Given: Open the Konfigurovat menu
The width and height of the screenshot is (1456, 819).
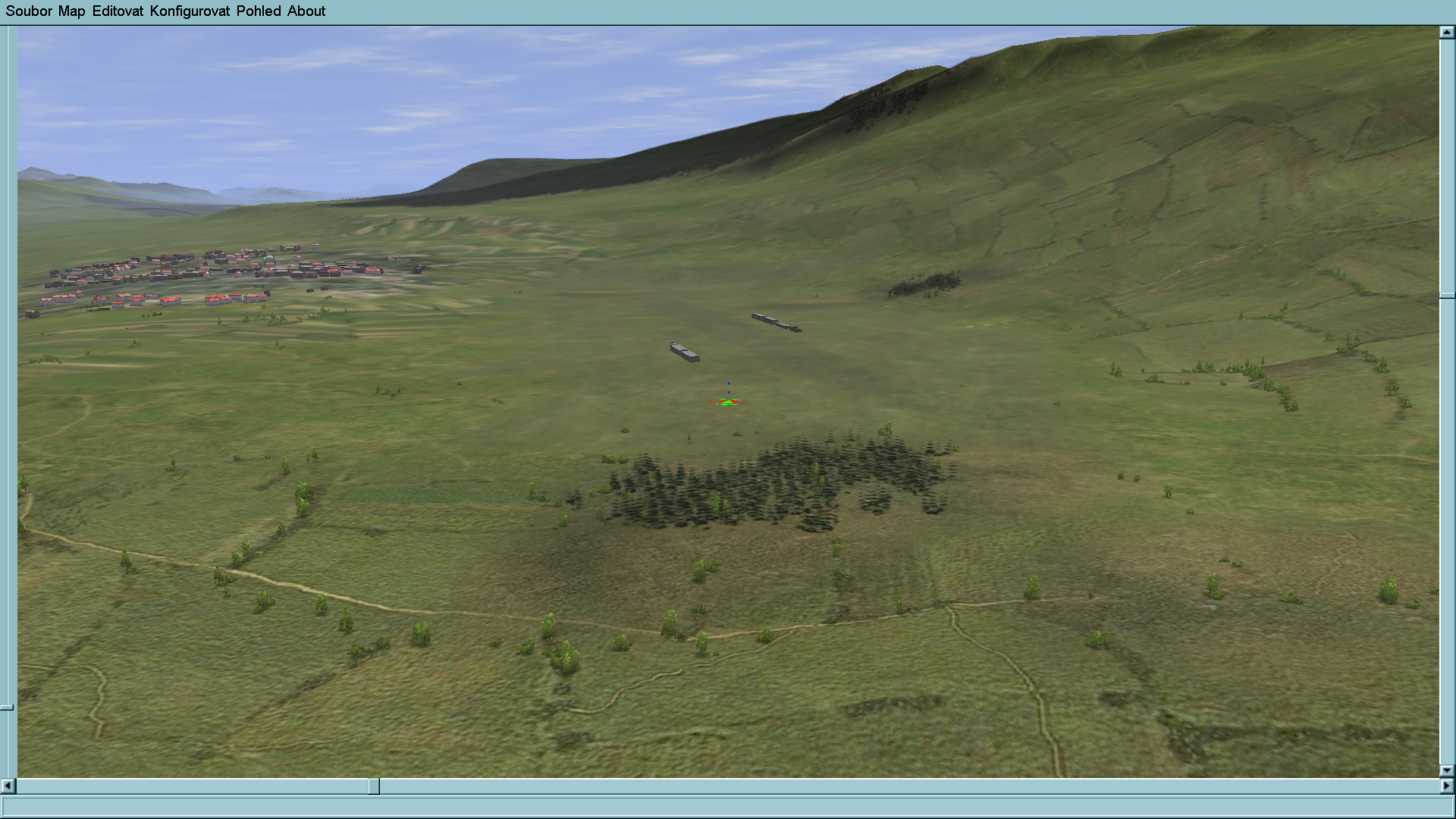Looking at the screenshot, I should [x=190, y=11].
